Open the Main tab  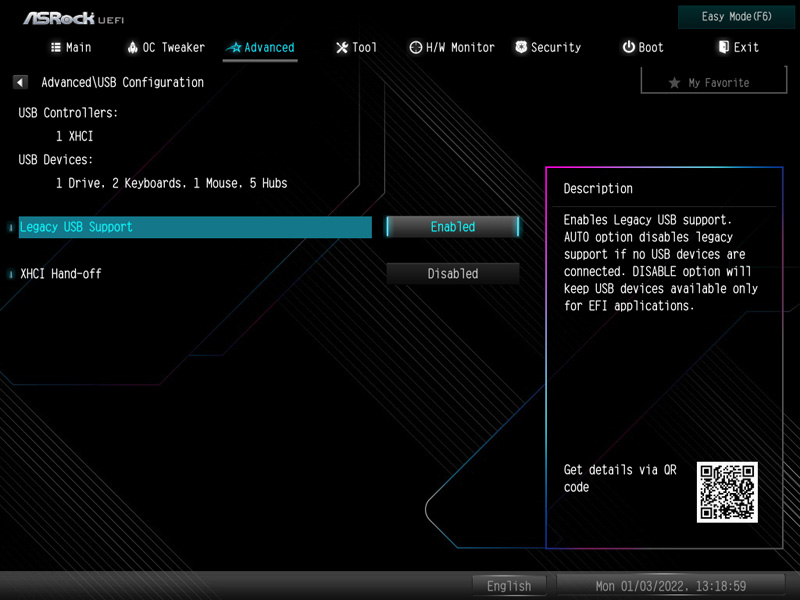[x=71, y=47]
